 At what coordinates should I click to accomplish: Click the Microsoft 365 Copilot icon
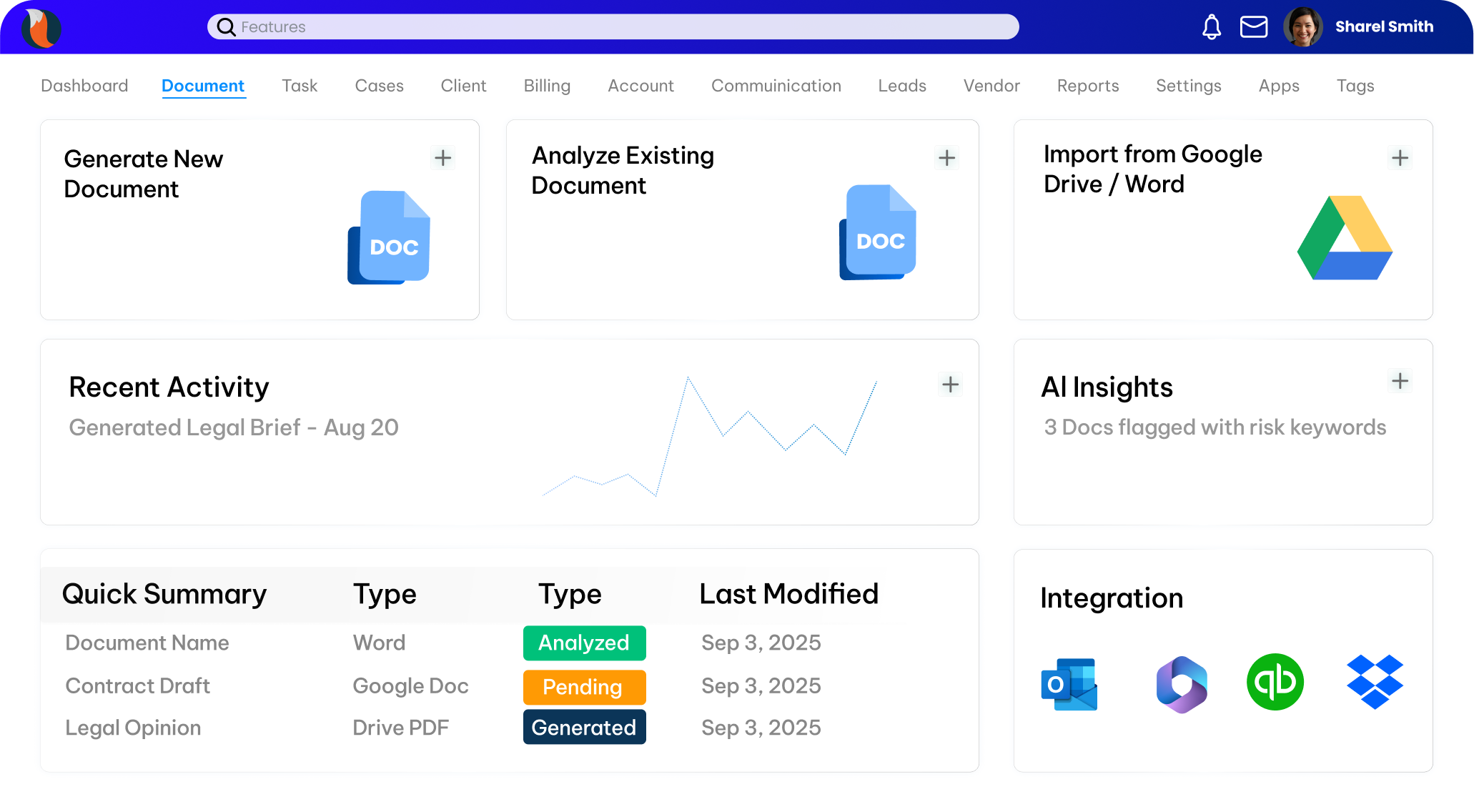click(x=1182, y=684)
